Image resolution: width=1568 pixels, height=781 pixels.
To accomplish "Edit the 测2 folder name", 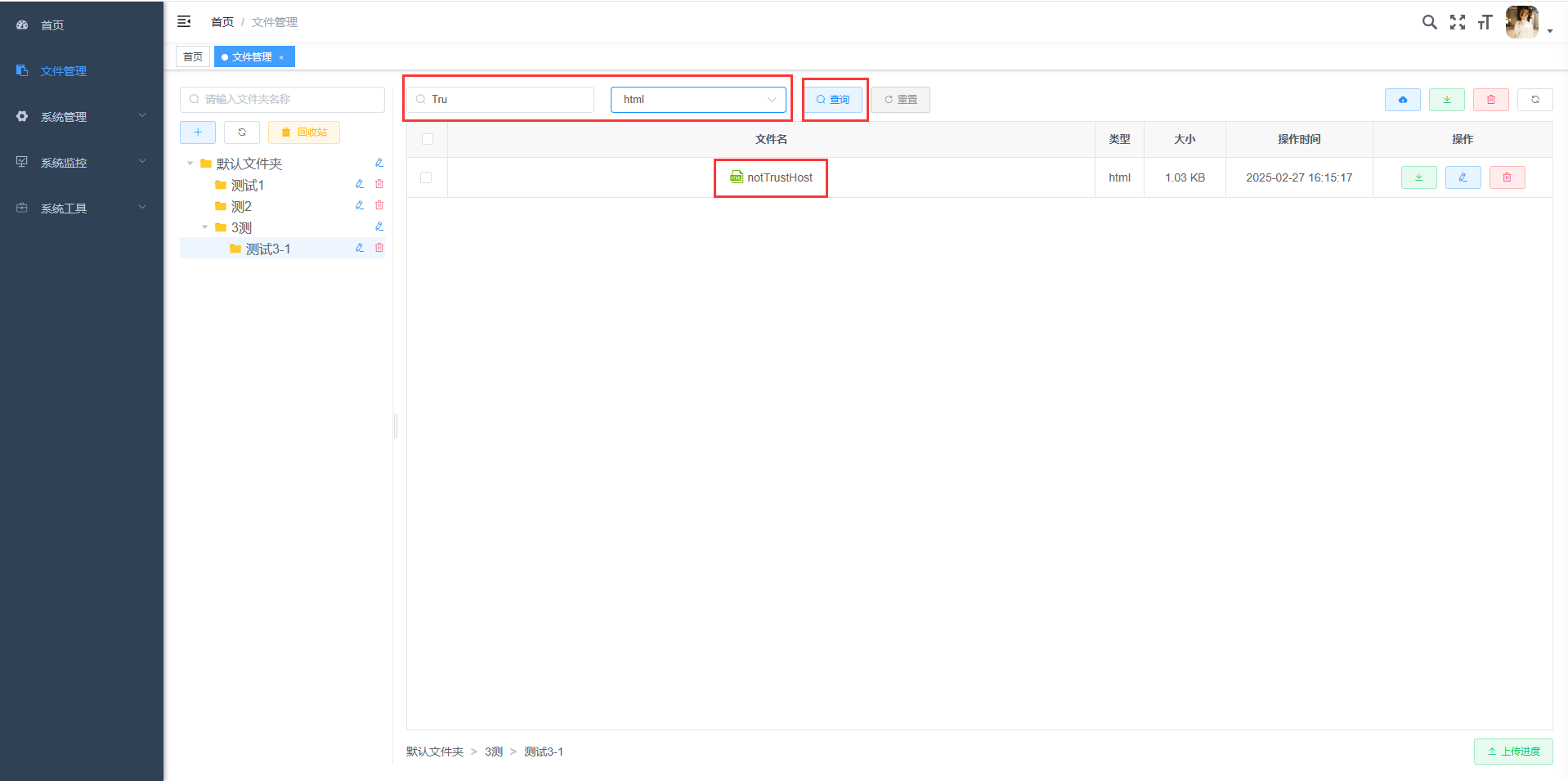I will (360, 205).
